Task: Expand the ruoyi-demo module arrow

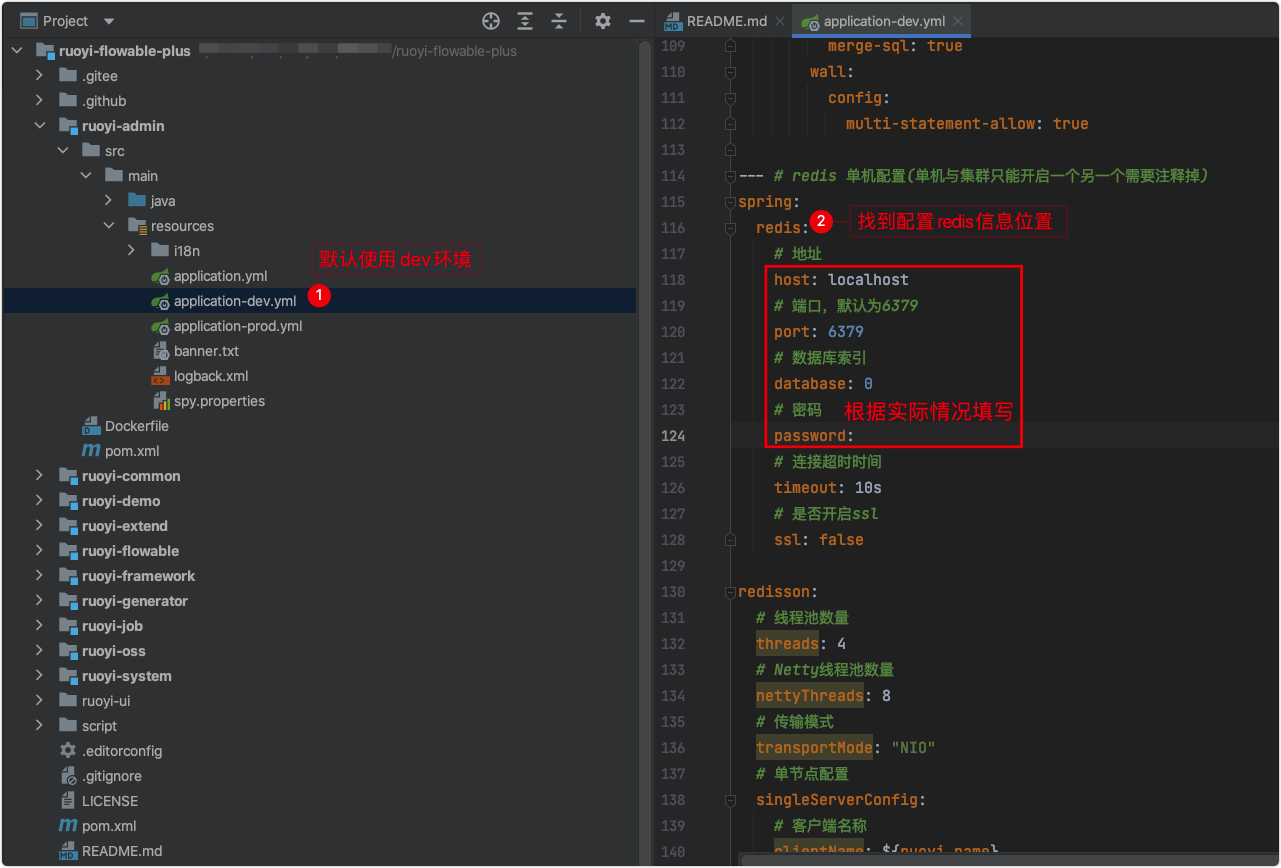Action: pyautogui.click(x=39, y=501)
